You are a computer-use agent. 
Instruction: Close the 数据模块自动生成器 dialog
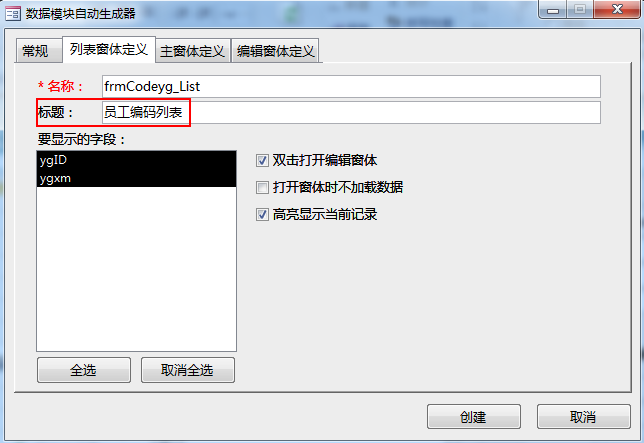coord(617,9)
